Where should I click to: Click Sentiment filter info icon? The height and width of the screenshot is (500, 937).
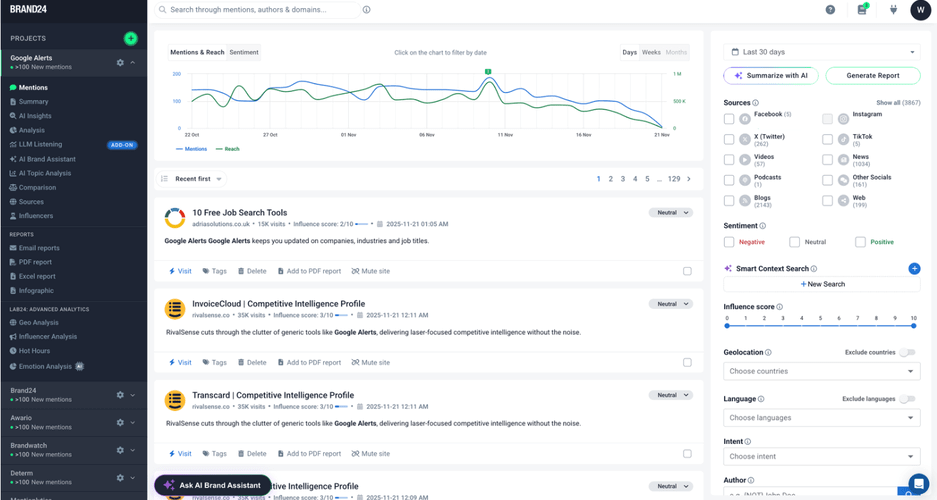pos(763,226)
